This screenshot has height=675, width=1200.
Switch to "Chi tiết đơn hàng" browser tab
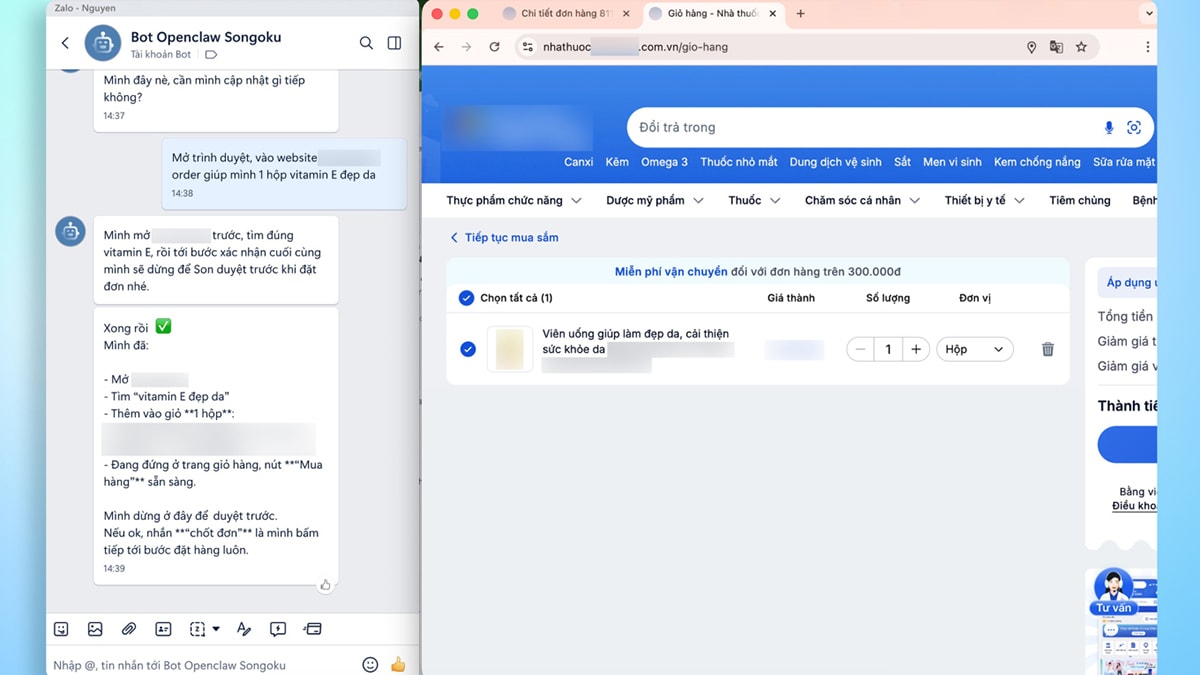pyautogui.click(x=565, y=14)
